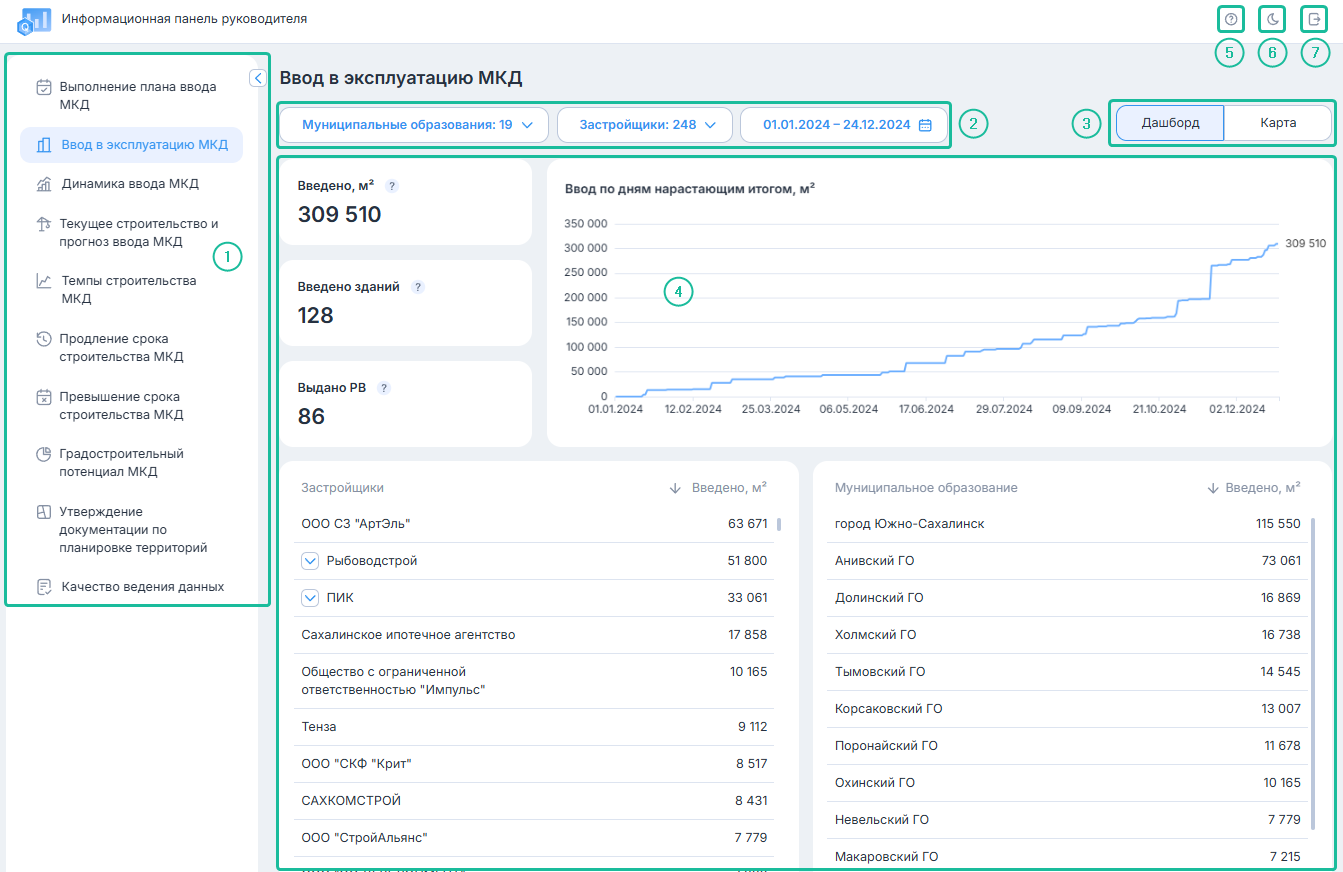Image resolution: width=1343 pixels, height=872 pixels.
Task: Open the help icon in header
Action: click(x=1231, y=19)
